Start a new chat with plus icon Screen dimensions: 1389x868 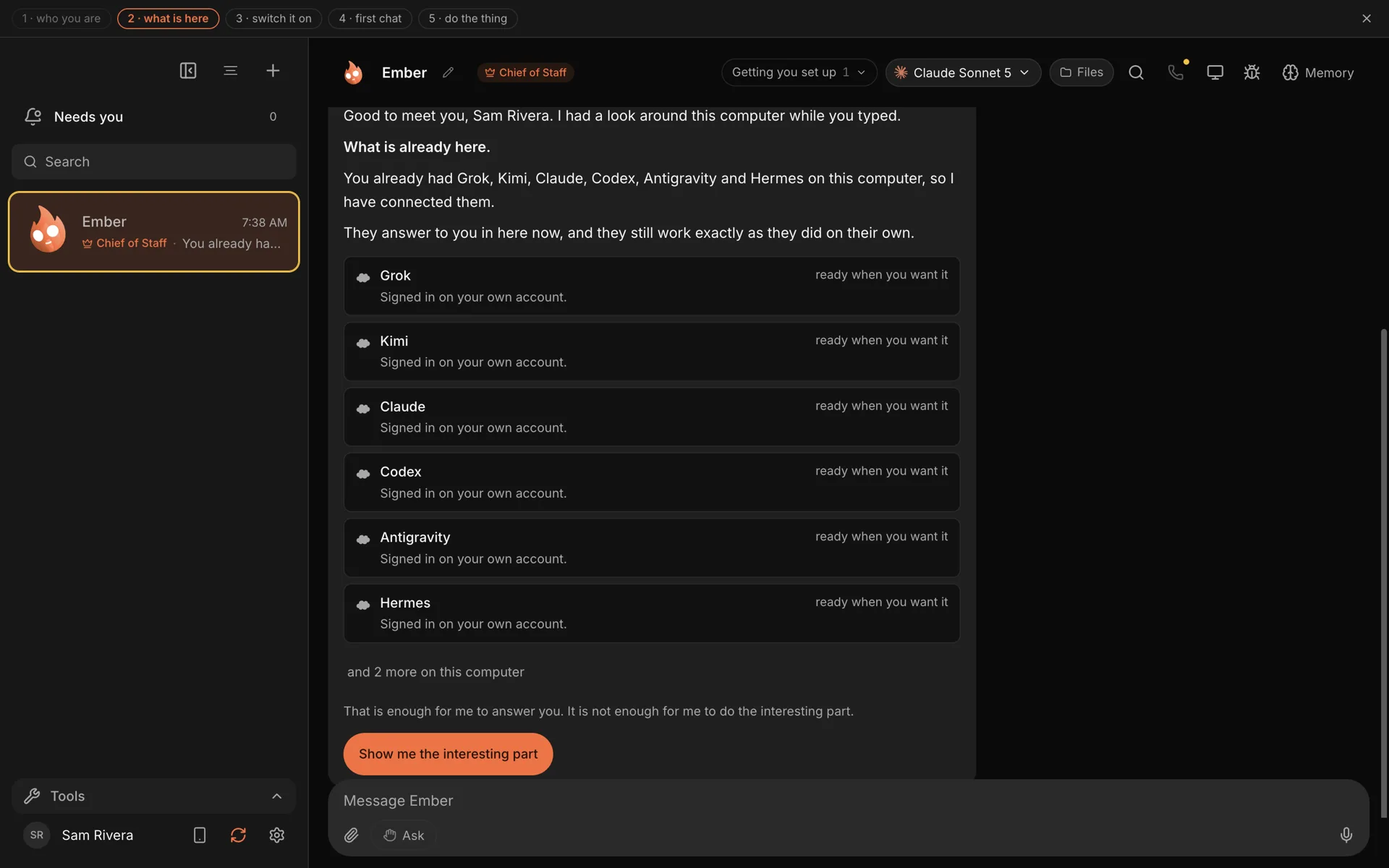[x=273, y=70]
